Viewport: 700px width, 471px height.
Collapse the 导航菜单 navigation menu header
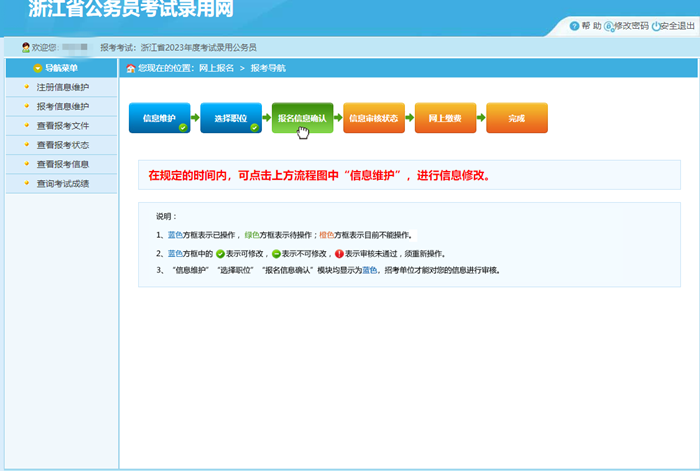pos(60,68)
